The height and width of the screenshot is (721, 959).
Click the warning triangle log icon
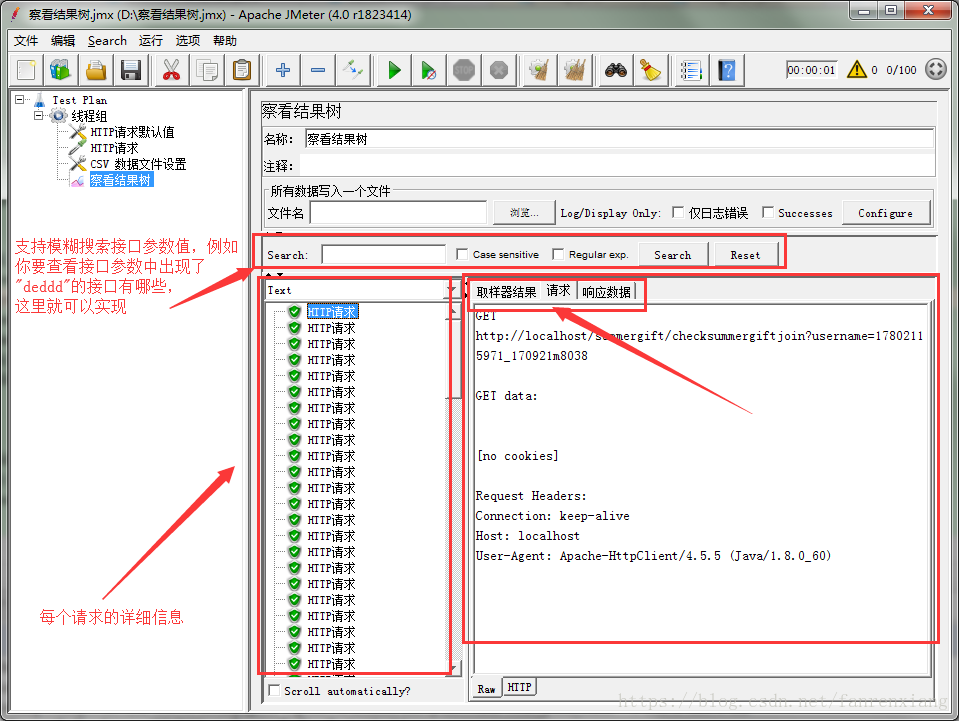click(857, 69)
